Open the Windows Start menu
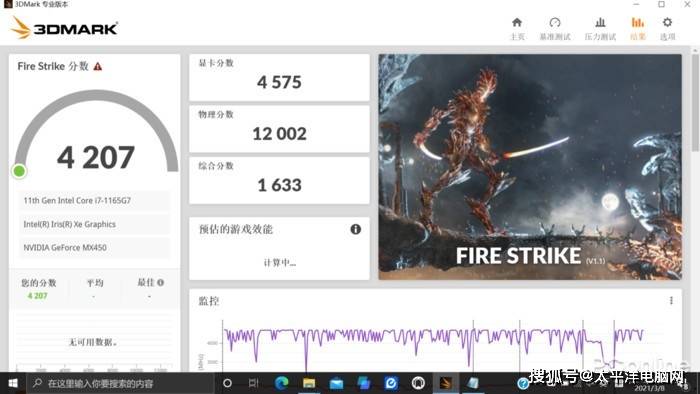Image resolution: width=700 pixels, height=394 pixels. point(13,383)
